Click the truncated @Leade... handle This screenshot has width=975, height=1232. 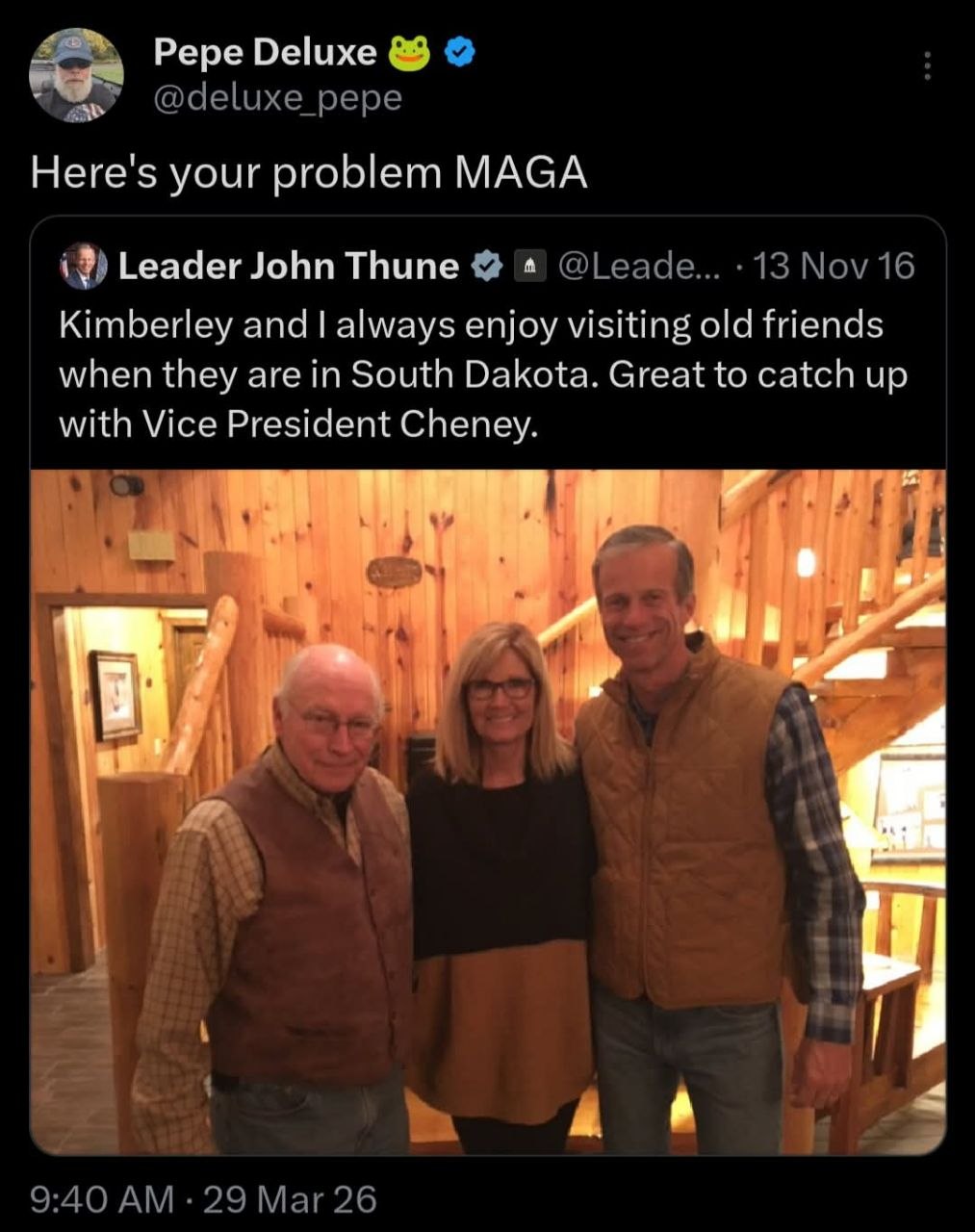pyautogui.click(x=638, y=266)
